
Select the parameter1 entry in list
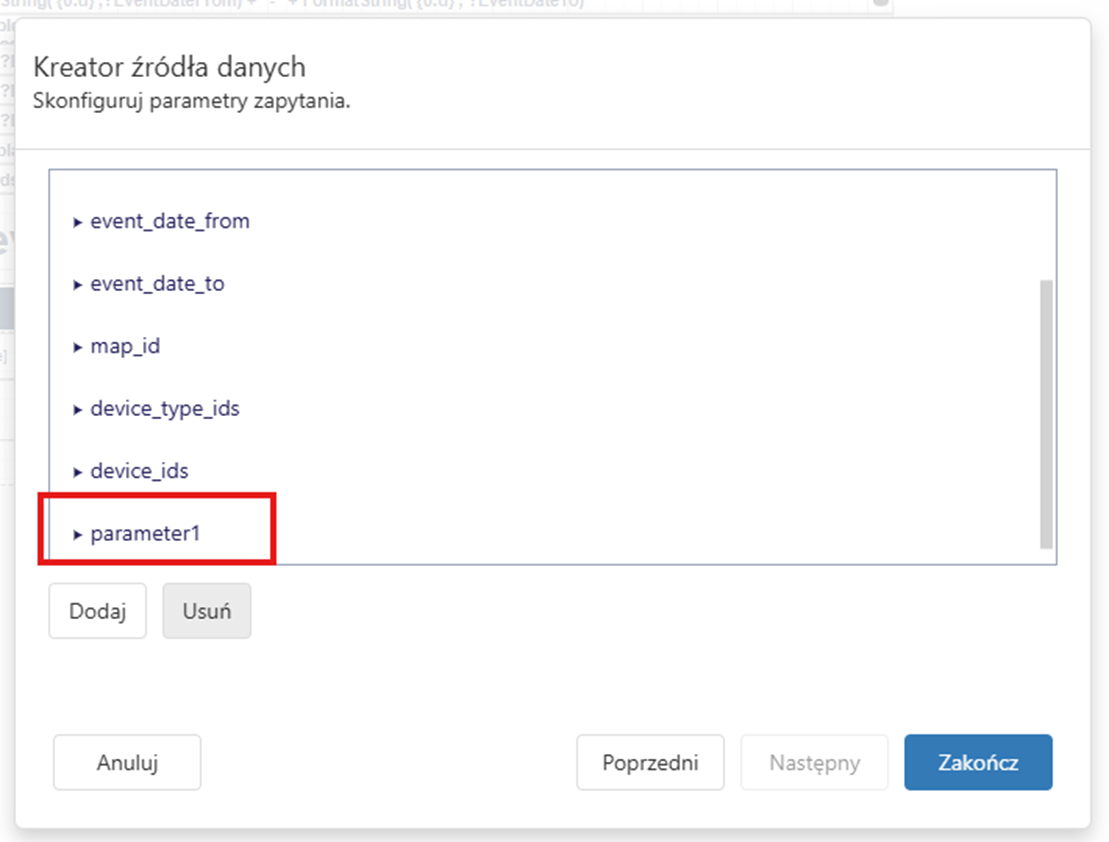(145, 534)
